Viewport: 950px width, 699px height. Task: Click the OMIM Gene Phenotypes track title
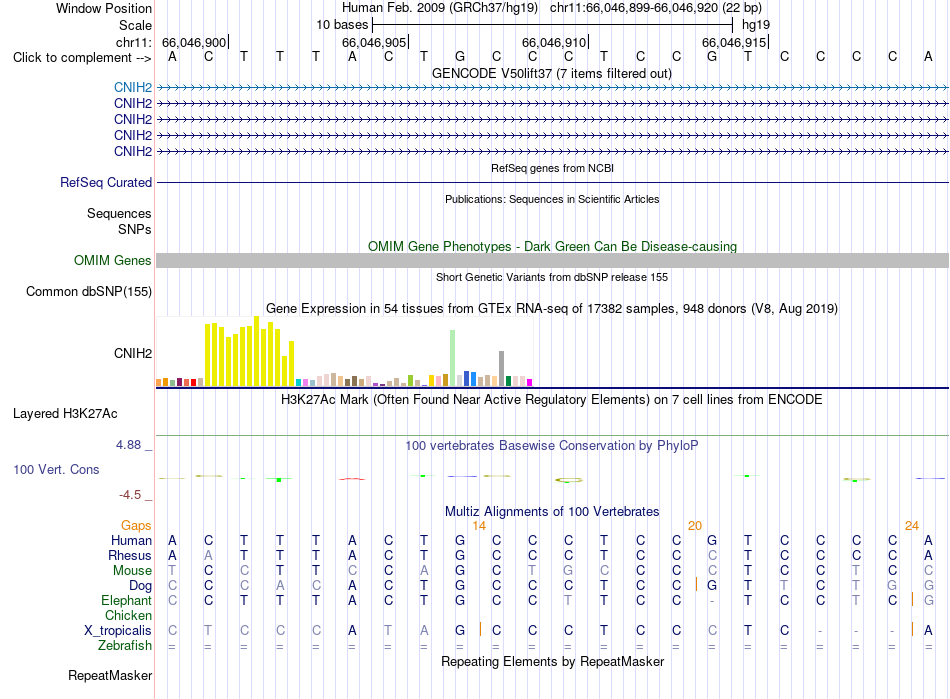[x=552, y=247]
